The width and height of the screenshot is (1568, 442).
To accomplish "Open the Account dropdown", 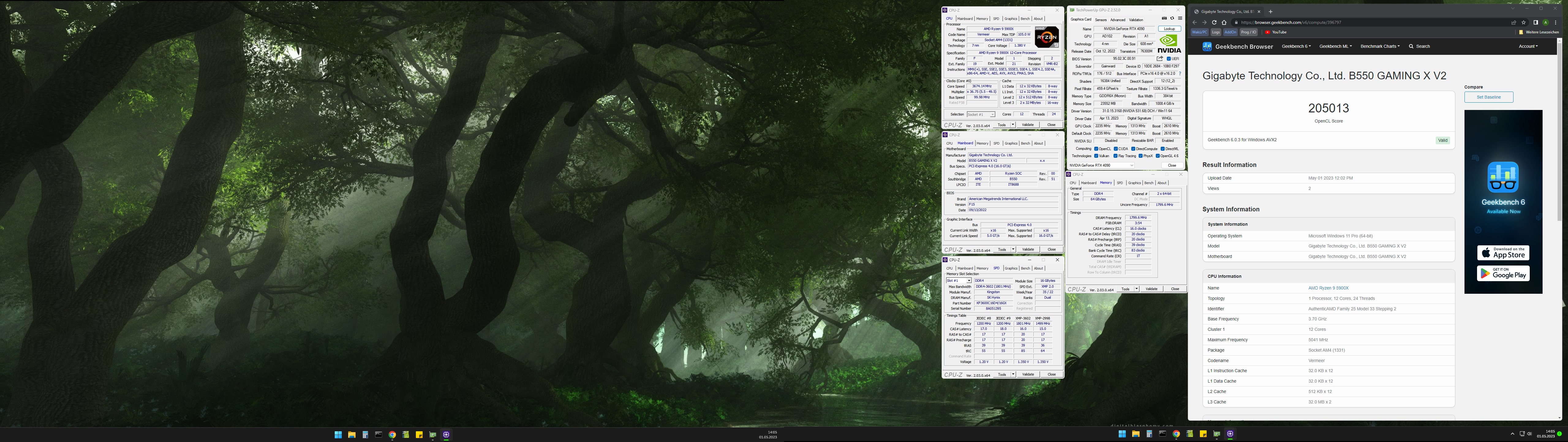I will 1528,46.
